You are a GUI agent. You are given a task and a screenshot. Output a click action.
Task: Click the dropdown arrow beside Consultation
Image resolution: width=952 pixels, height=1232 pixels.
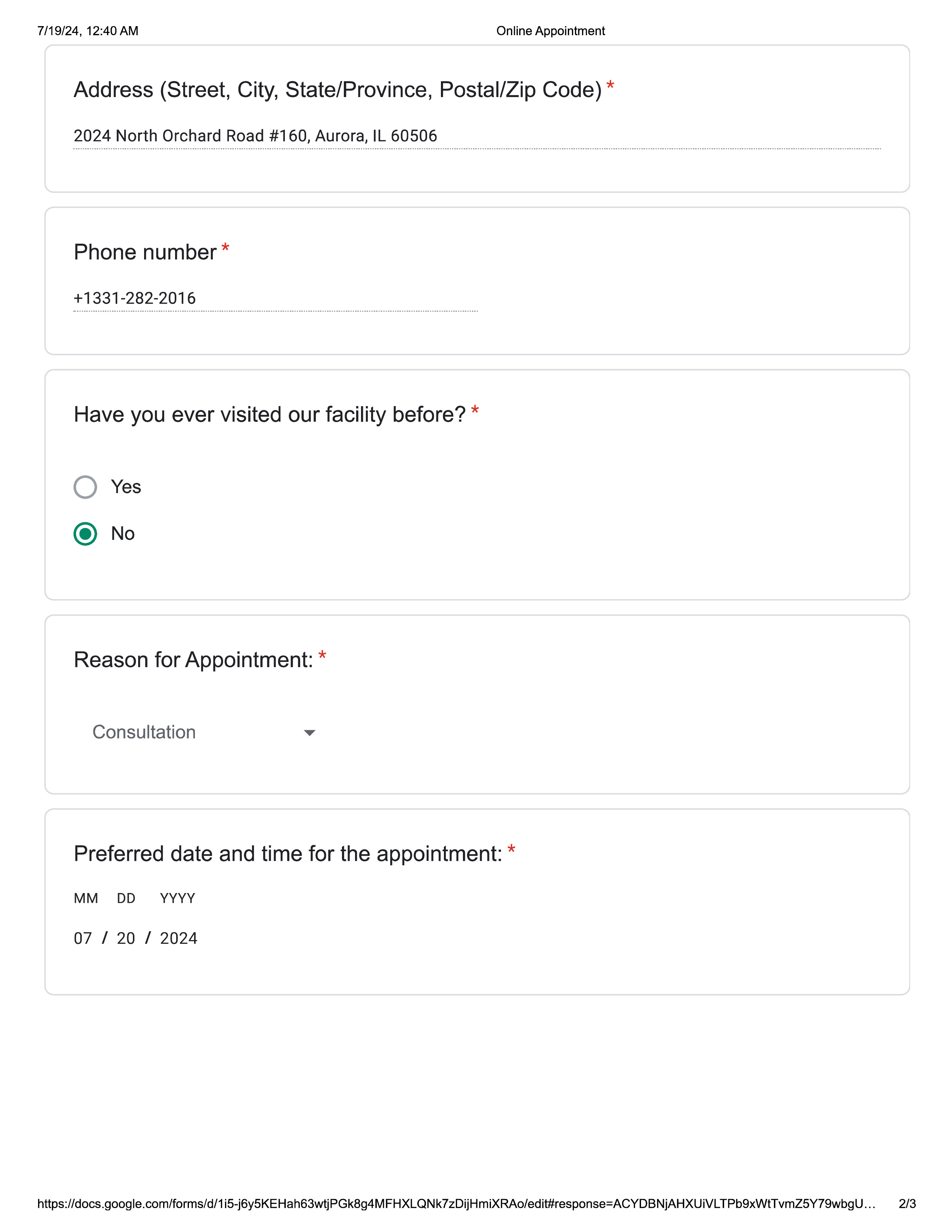point(309,733)
